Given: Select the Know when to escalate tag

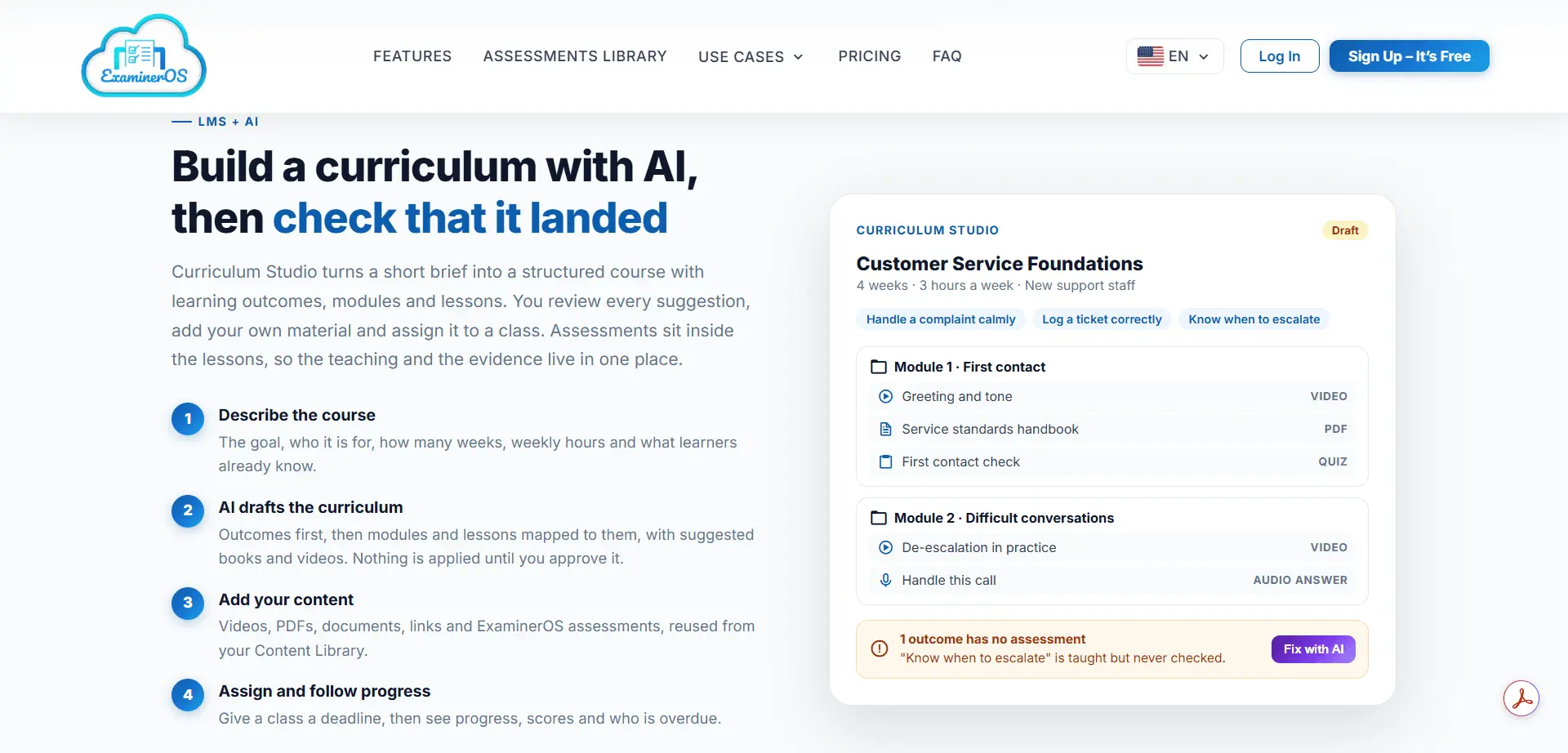Looking at the screenshot, I should (1254, 319).
